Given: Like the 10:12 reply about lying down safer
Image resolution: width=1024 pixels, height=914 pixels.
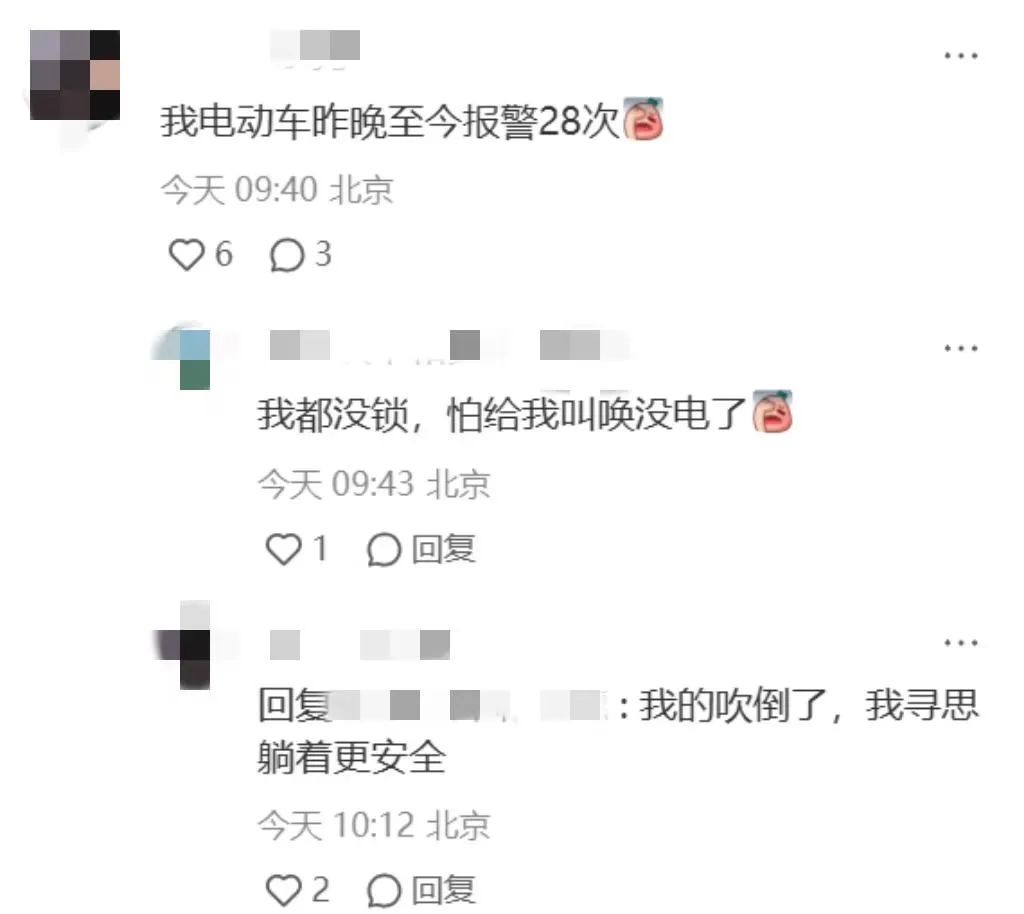Looking at the screenshot, I should (x=283, y=890).
